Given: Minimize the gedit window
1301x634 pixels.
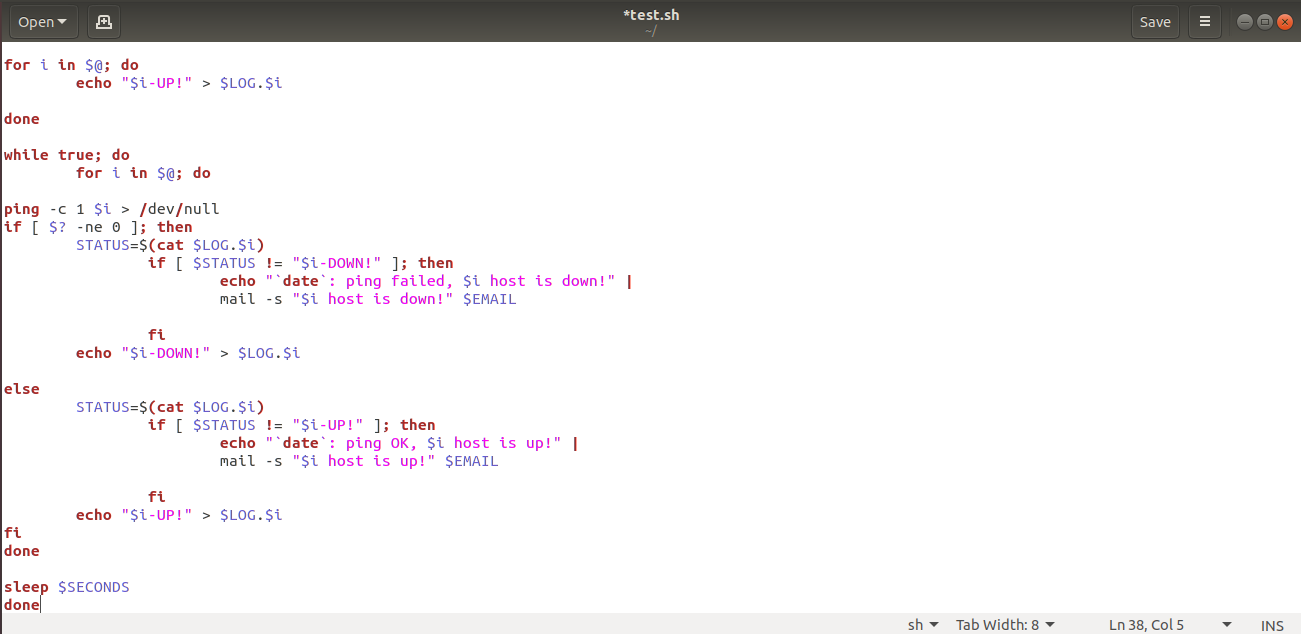Looking at the screenshot, I should coord(1244,21).
